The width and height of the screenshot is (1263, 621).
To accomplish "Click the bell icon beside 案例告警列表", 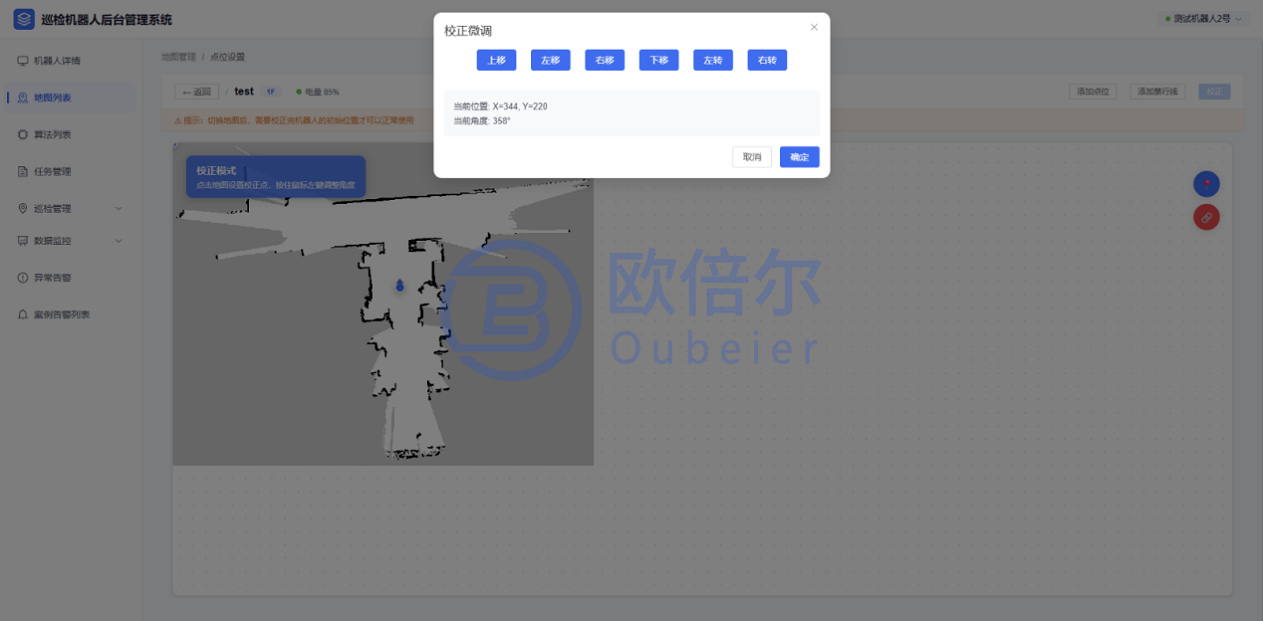I will (23, 314).
